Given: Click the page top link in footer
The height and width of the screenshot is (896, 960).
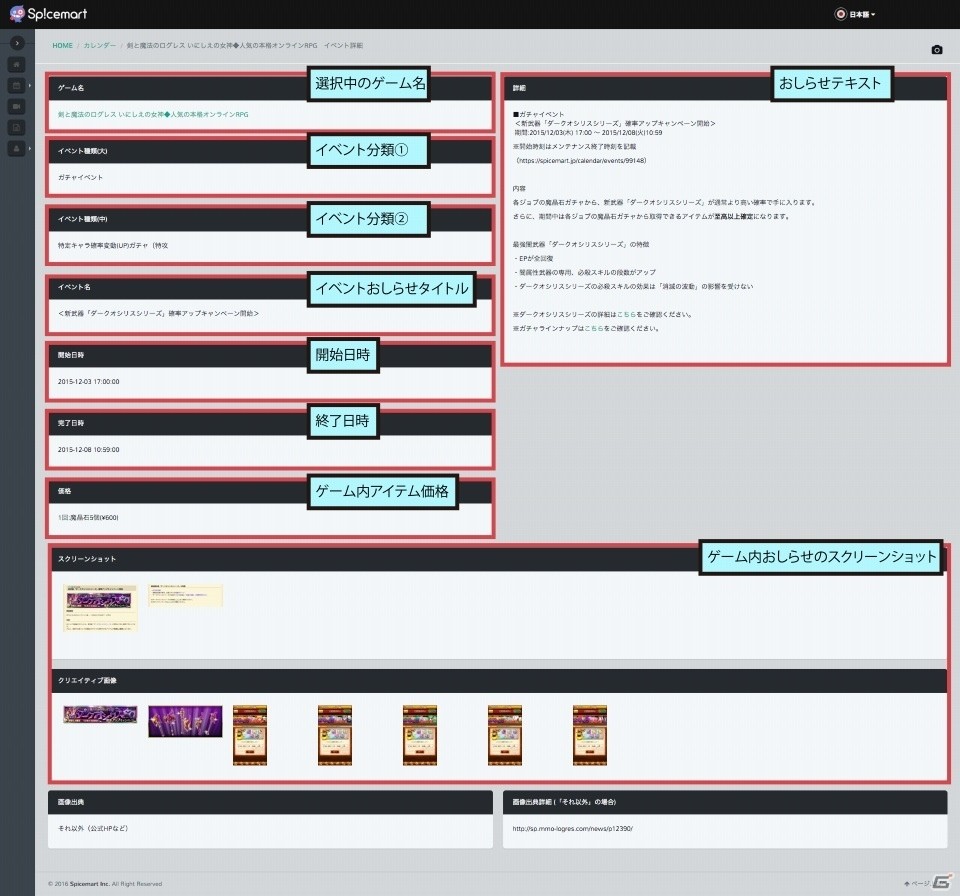Looking at the screenshot, I should 917,883.
